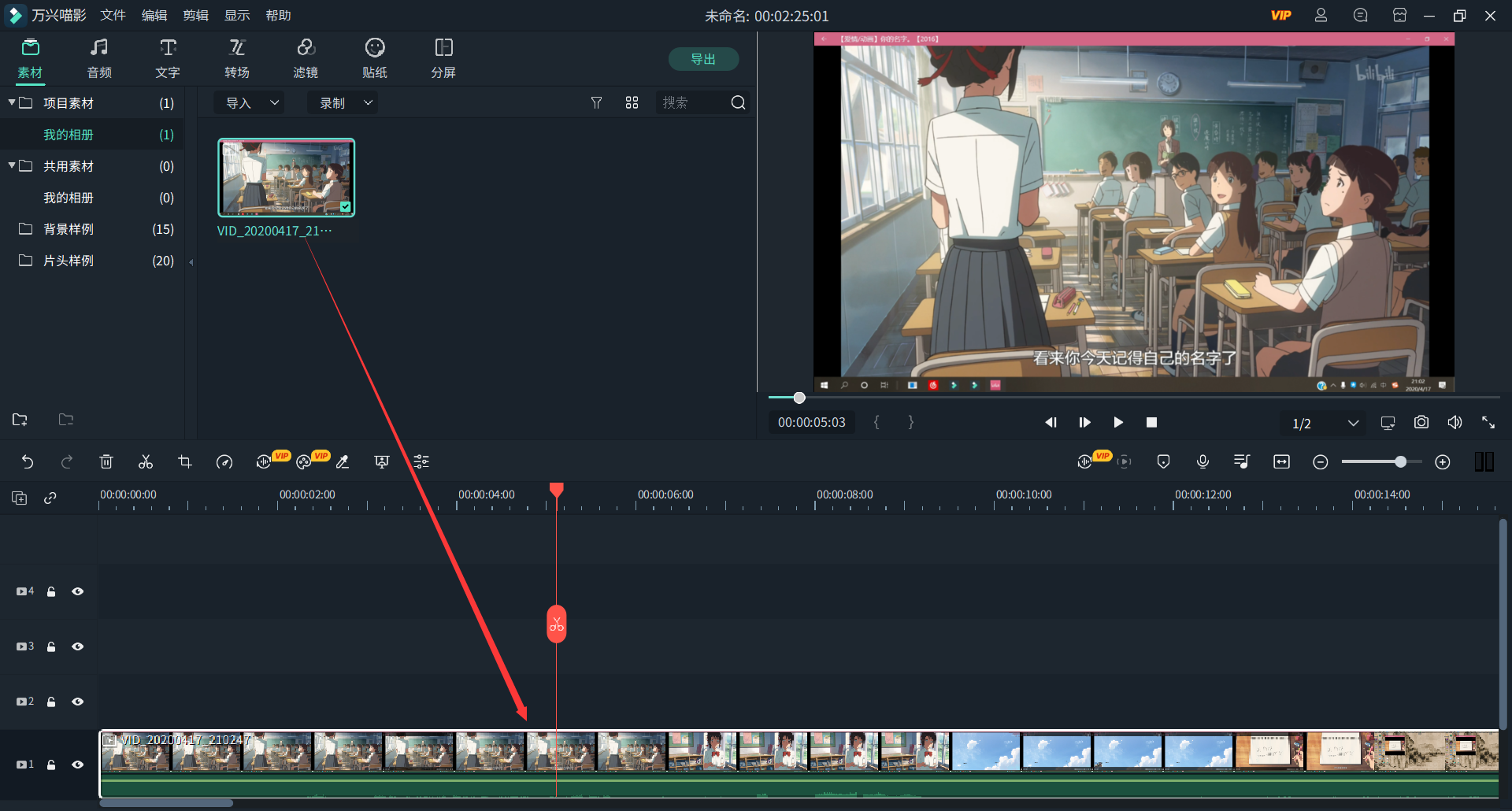This screenshot has height=811, width=1512.
Task: Open the speed adjustment tool
Action: (224, 462)
